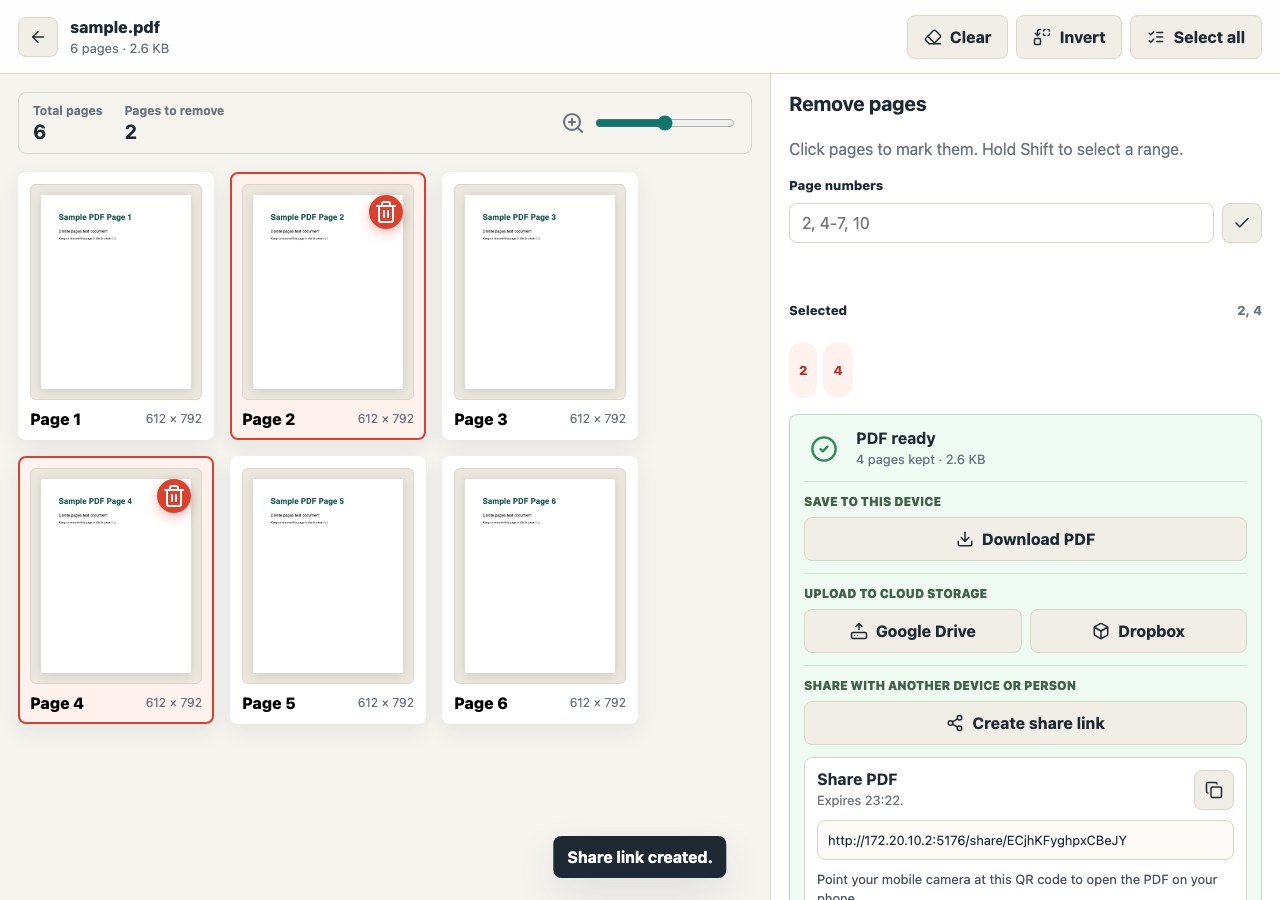The height and width of the screenshot is (900, 1280).
Task: Click the Page numbers input field
Action: [x=1001, y=223]
